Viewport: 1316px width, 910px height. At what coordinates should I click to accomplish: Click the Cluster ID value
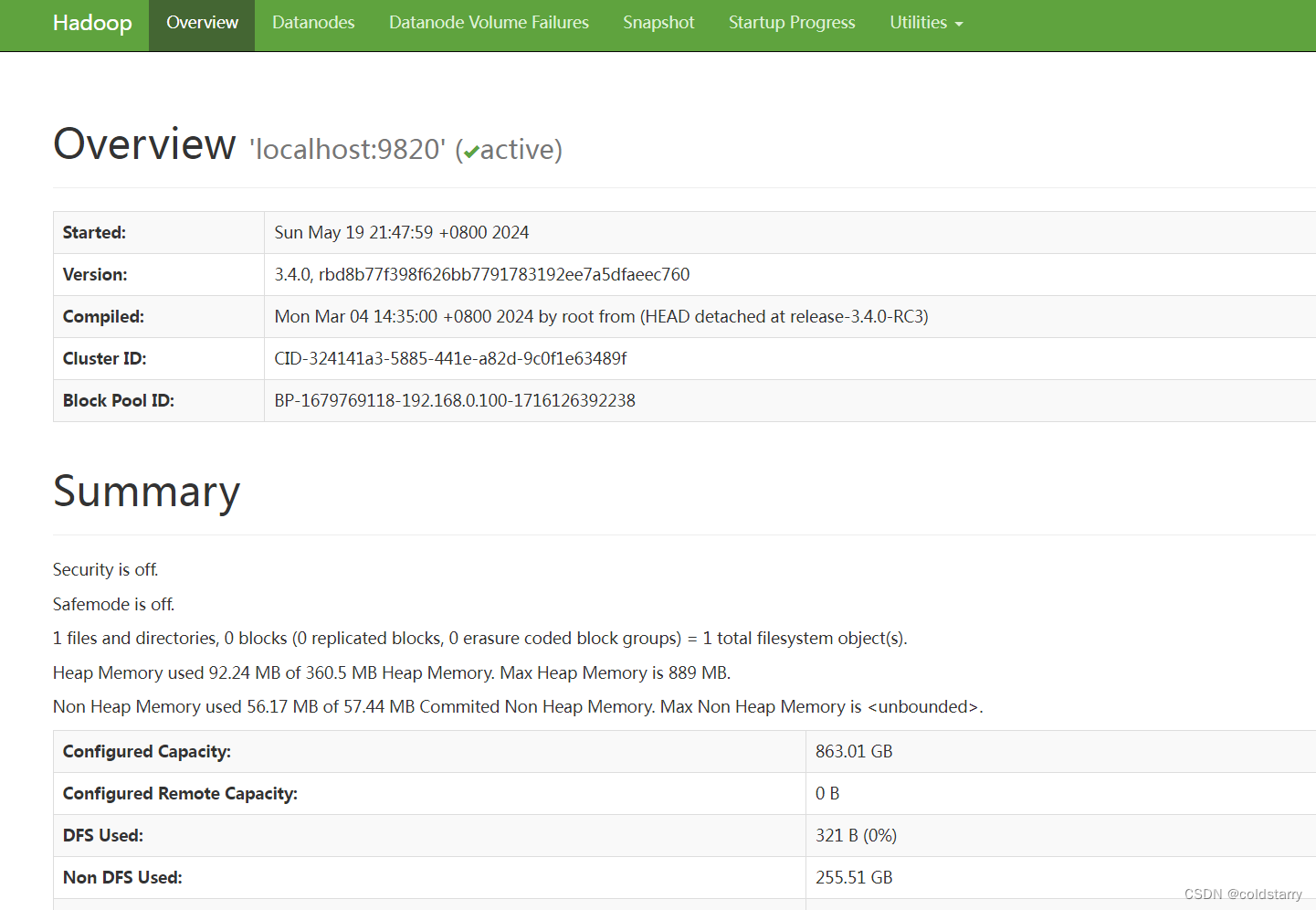pos(450,358)
